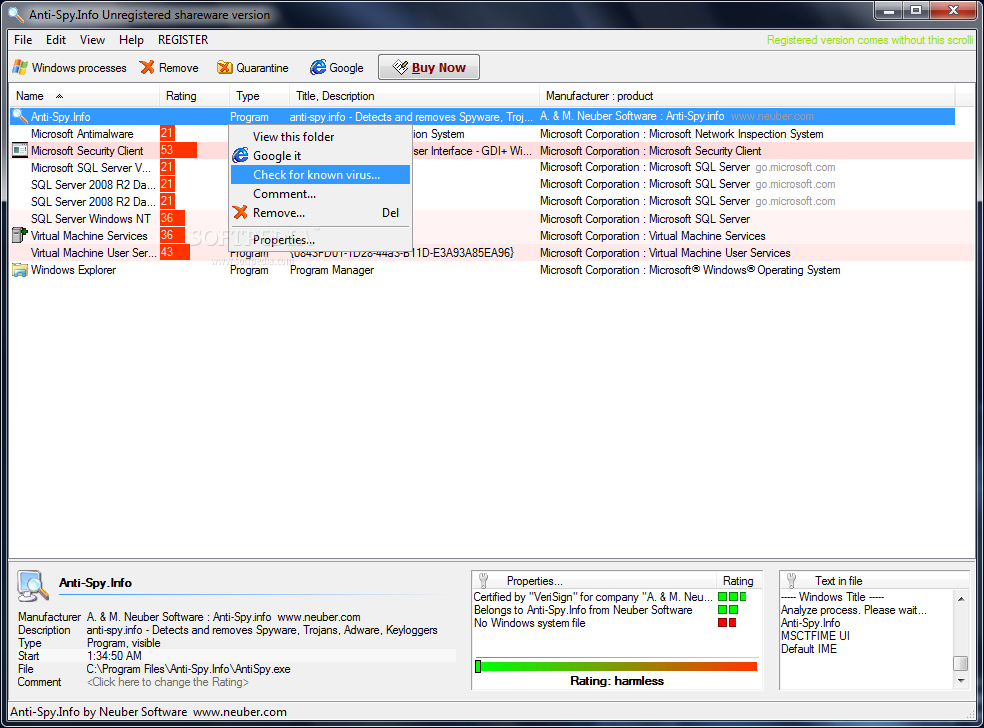Click the browser icon beside Google it
The height and width of the screenshot is (728, 984).
tap(240, 155)
